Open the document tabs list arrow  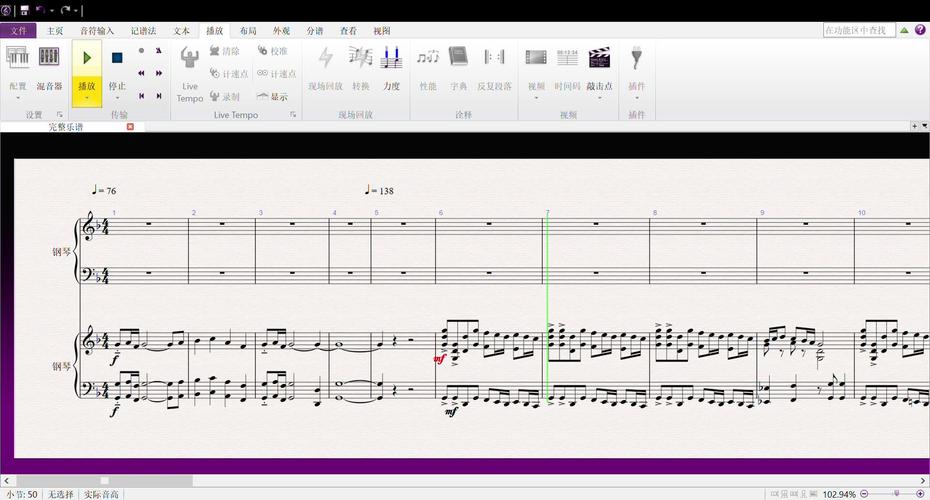925,126
